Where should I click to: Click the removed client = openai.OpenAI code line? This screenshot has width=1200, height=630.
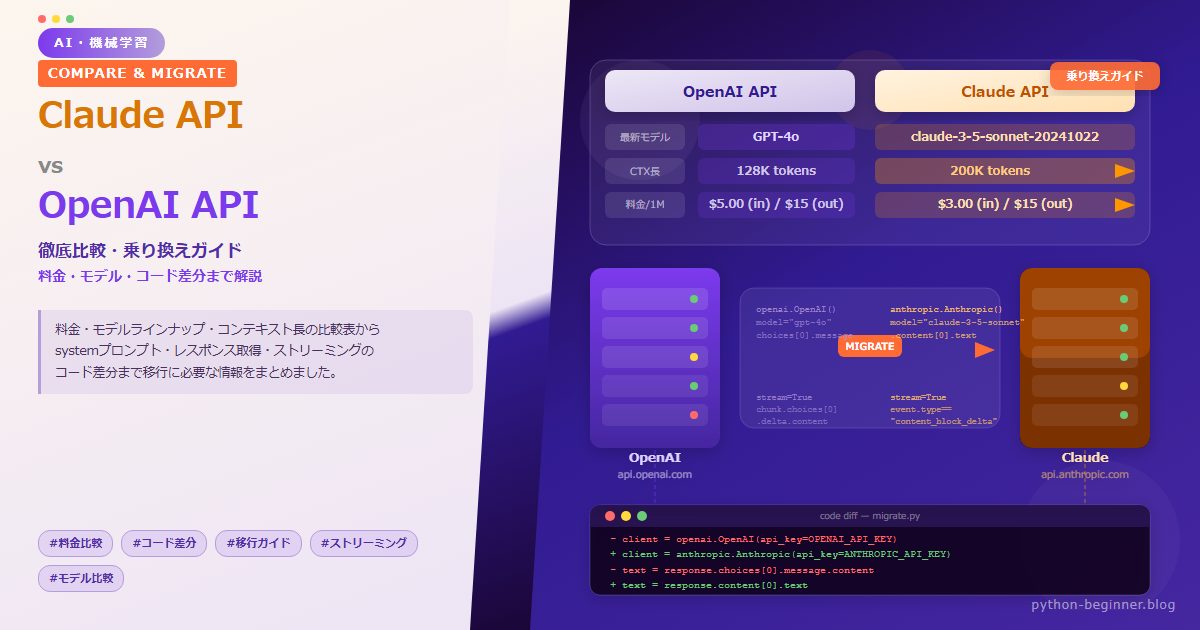coord(753,538)
